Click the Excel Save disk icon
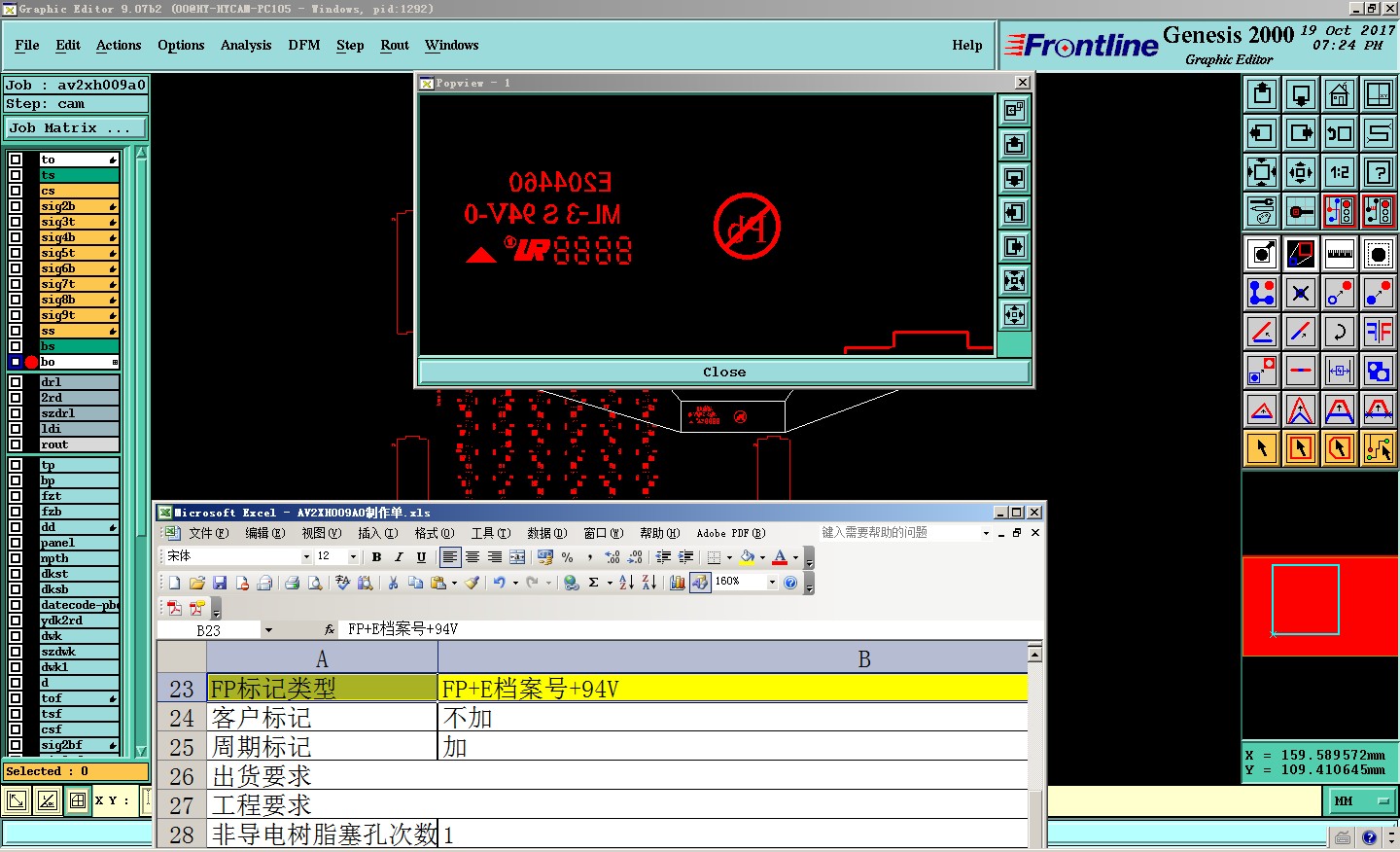 220,583
